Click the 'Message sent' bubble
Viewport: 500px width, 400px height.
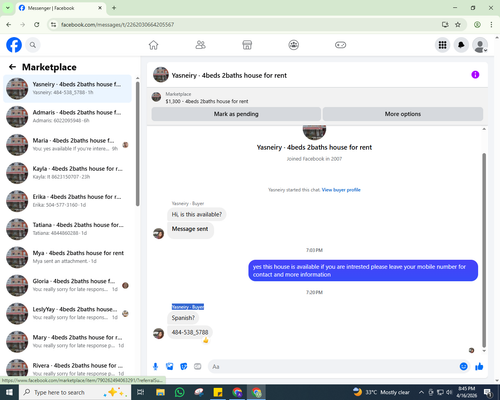(x=190, y=229)
